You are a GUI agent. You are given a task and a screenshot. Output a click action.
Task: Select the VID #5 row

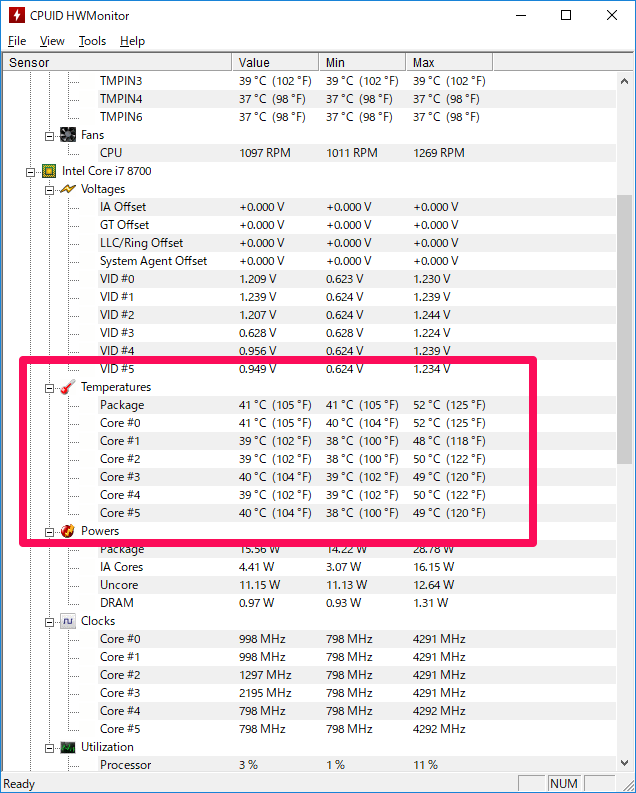(x=357, y=369)
